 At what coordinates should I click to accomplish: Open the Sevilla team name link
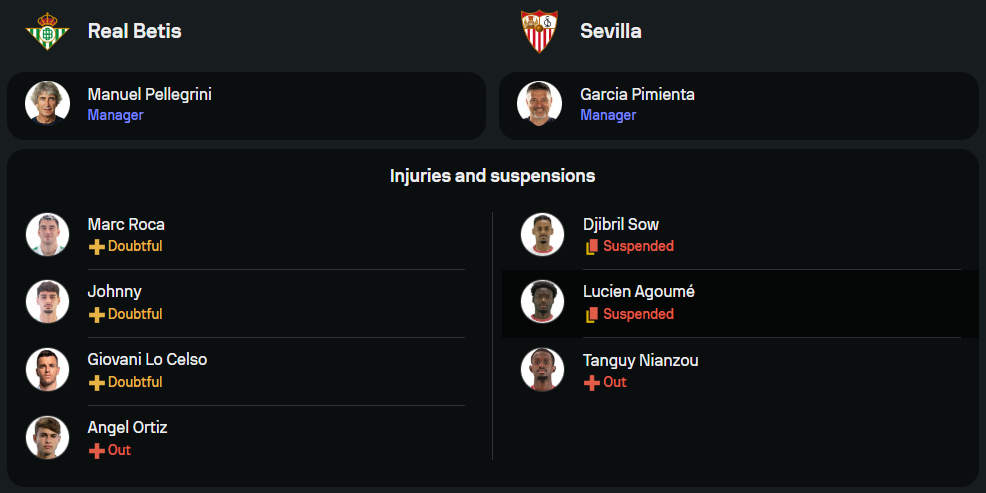click(x=610, y=31)
